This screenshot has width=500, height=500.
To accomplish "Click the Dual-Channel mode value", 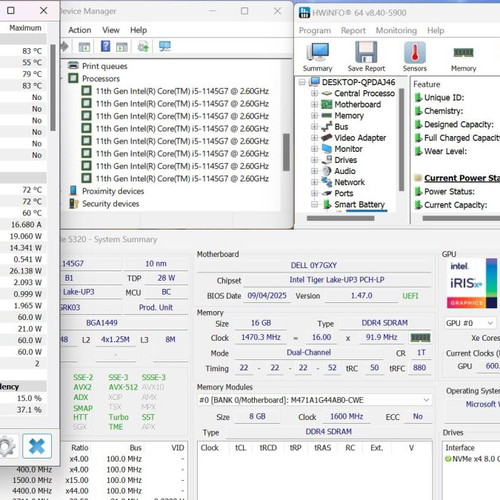I will coord(309,353).
